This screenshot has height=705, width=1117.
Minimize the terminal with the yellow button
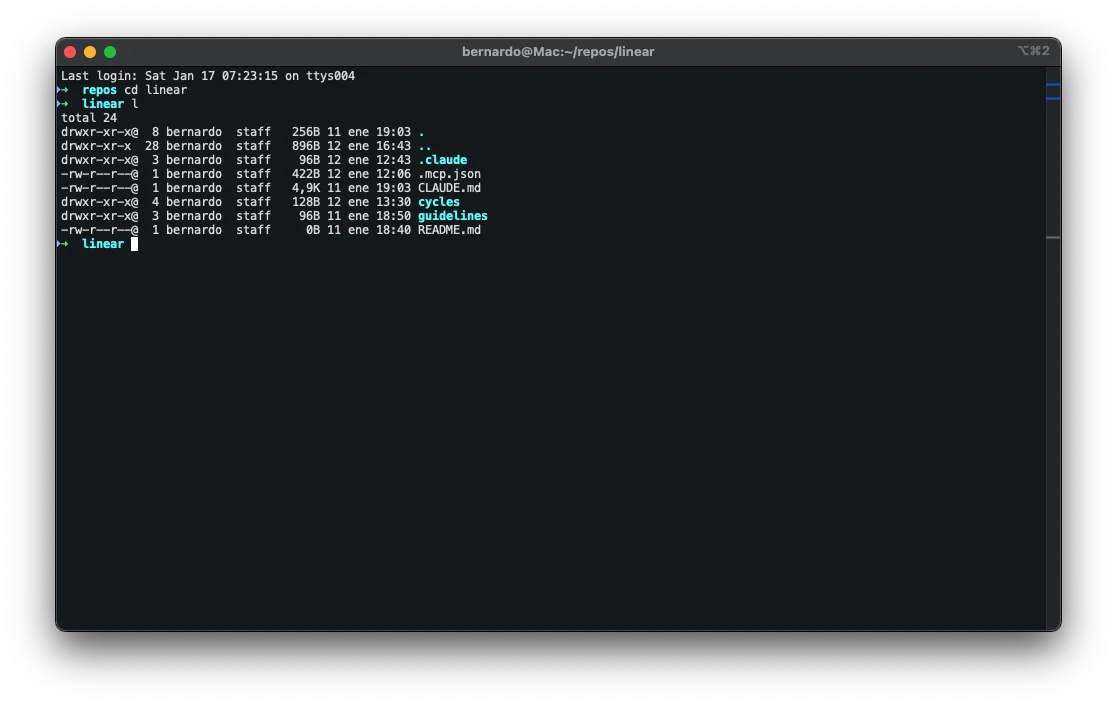point(90,52)
